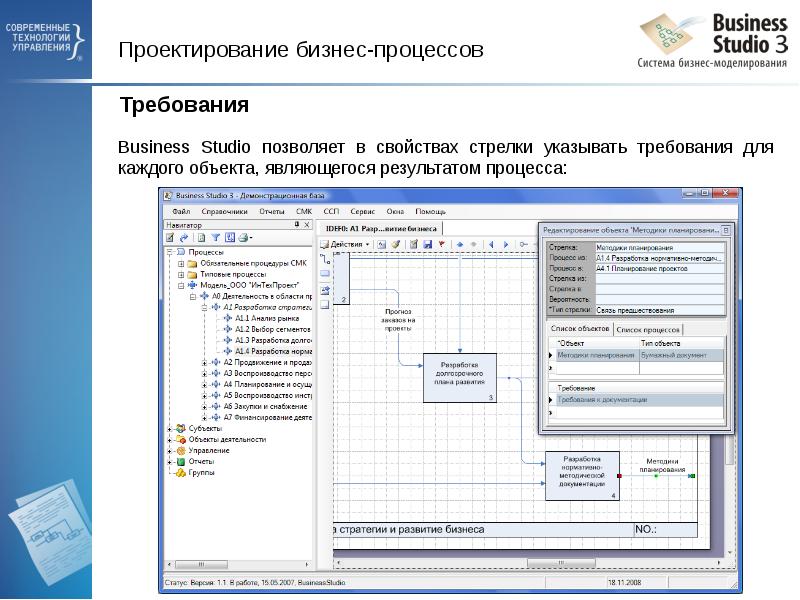
Task: Click Navigator horizontal scrollbar thumb
Action: point(202,564)
